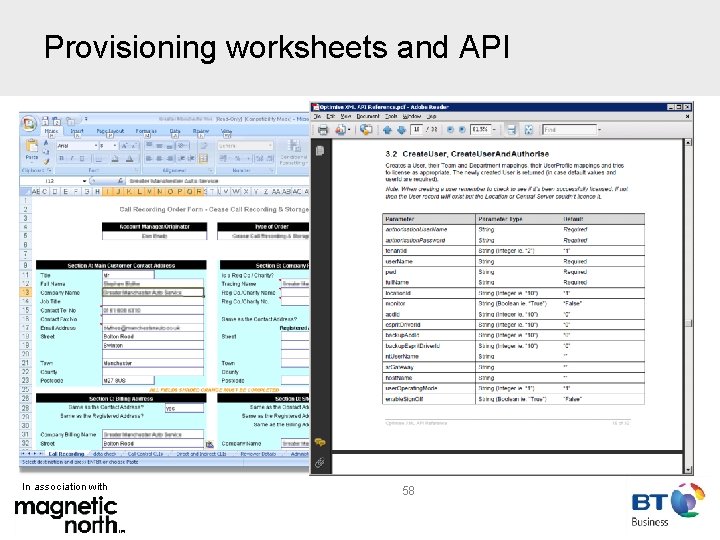Click the Insert Function fx icon
720x540 pixels.
pyautogui.click(x=120, y=181)
